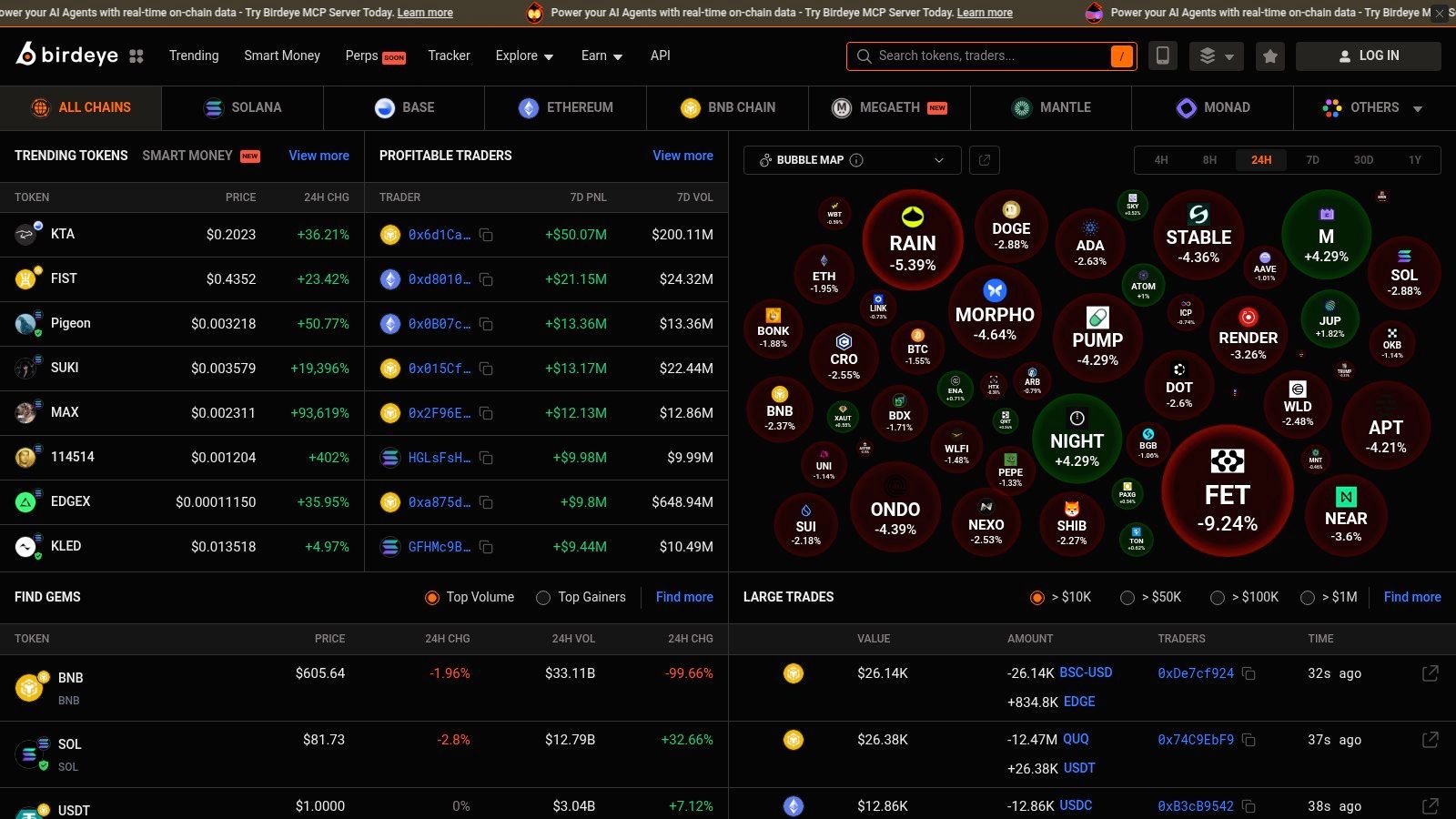This screenshot has width=1456, height=819.
Task: Click the Log In button
Action: 1368,56
